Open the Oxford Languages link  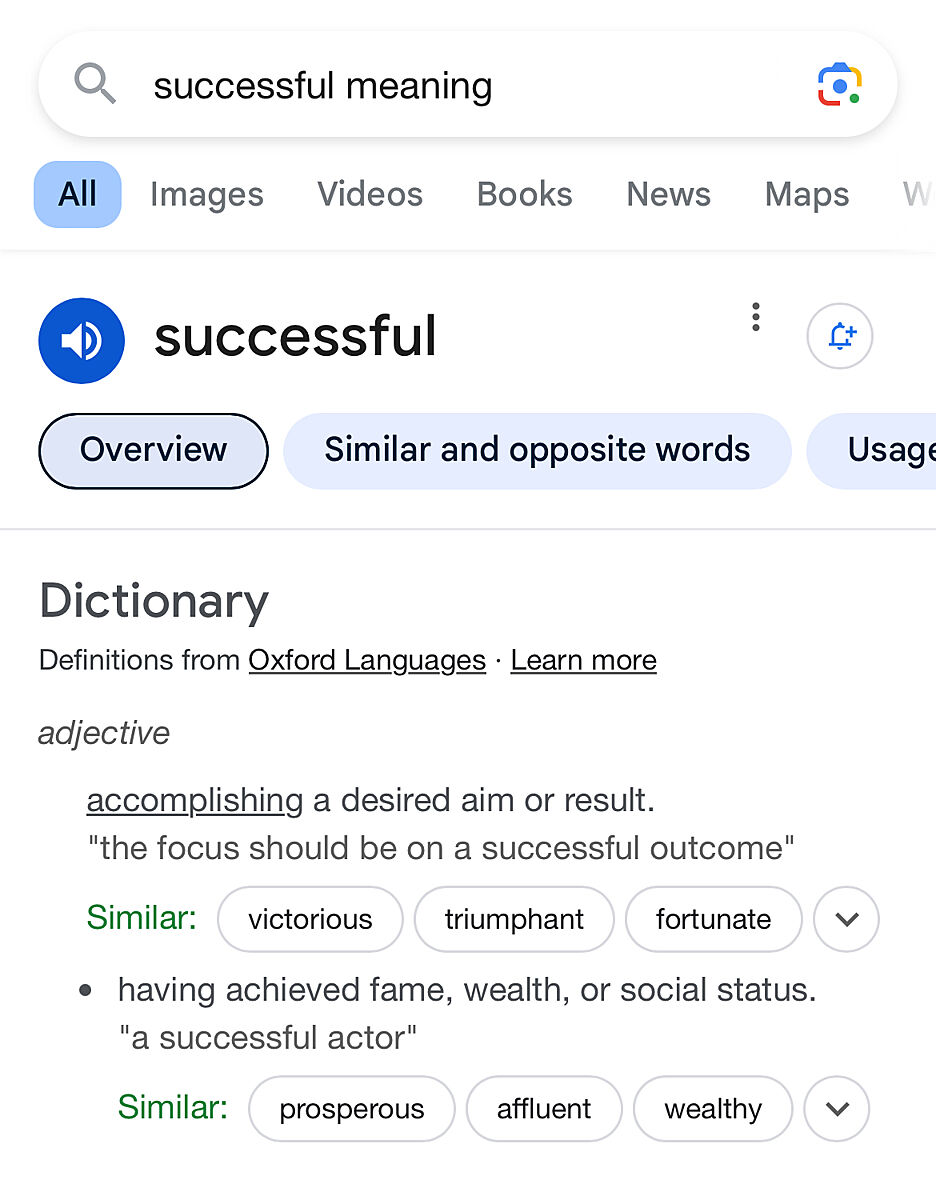(367, 660)
